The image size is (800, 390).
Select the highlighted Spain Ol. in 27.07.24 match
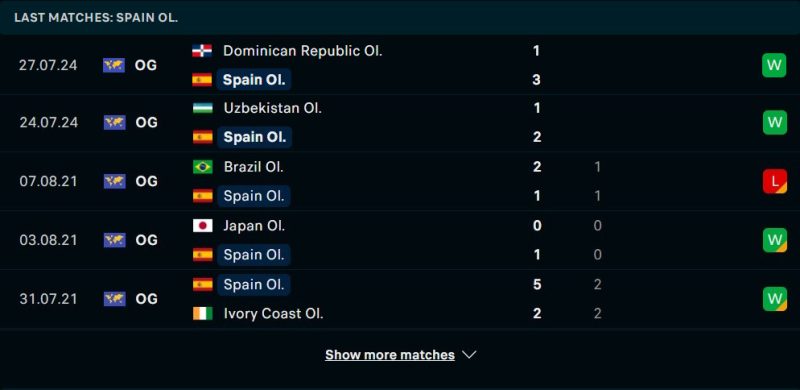254,80
